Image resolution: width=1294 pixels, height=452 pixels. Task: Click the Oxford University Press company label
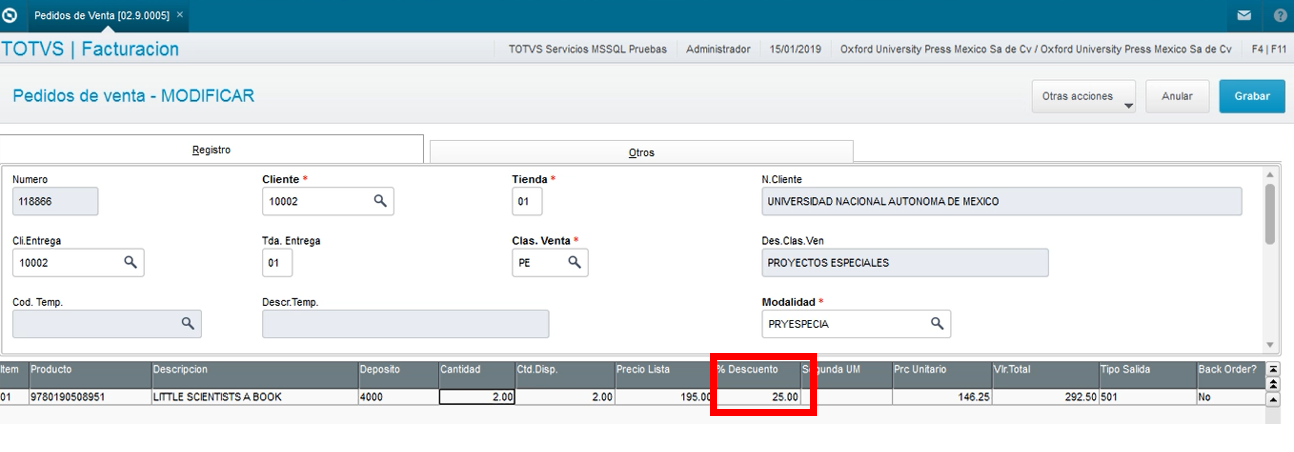(1035, 49)
